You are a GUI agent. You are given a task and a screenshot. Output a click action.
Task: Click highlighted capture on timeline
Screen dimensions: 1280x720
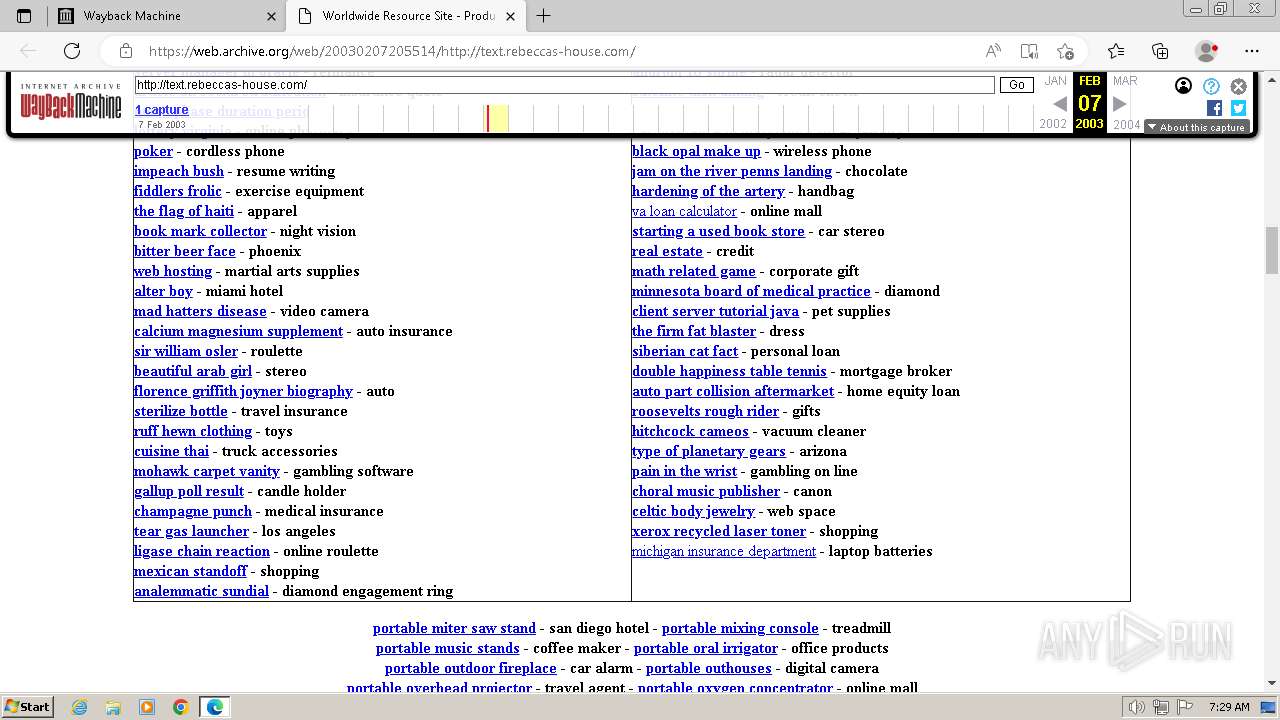pos(488,118)
